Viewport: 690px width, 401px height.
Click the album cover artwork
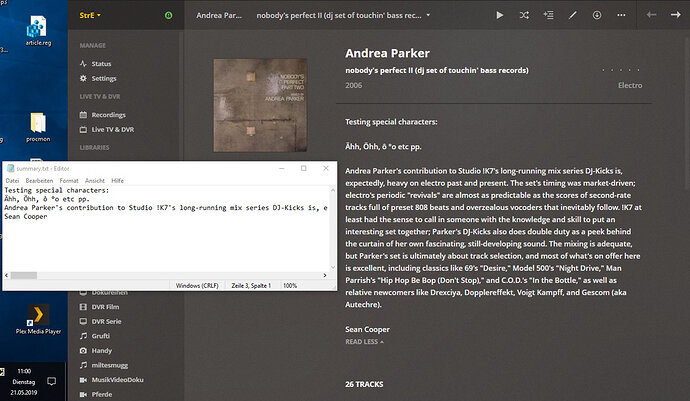260,105
